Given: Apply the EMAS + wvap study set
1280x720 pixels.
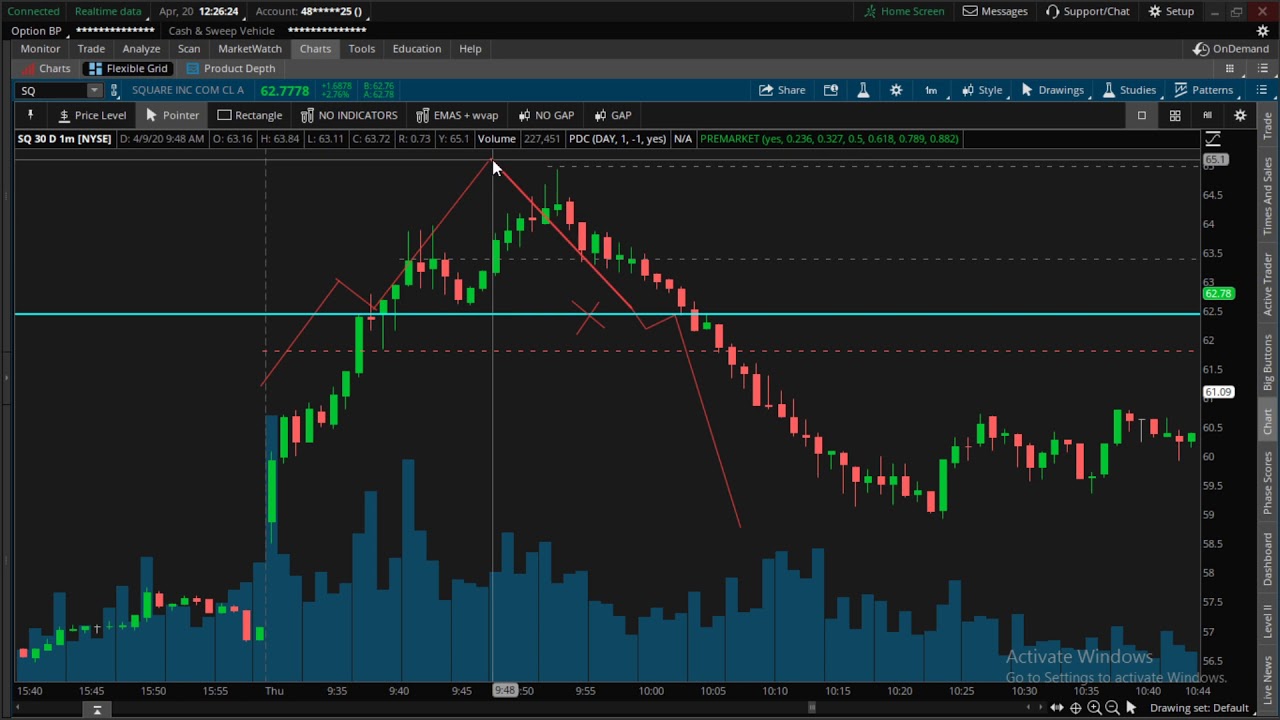Looking at the screenshot, I should 456,115.
